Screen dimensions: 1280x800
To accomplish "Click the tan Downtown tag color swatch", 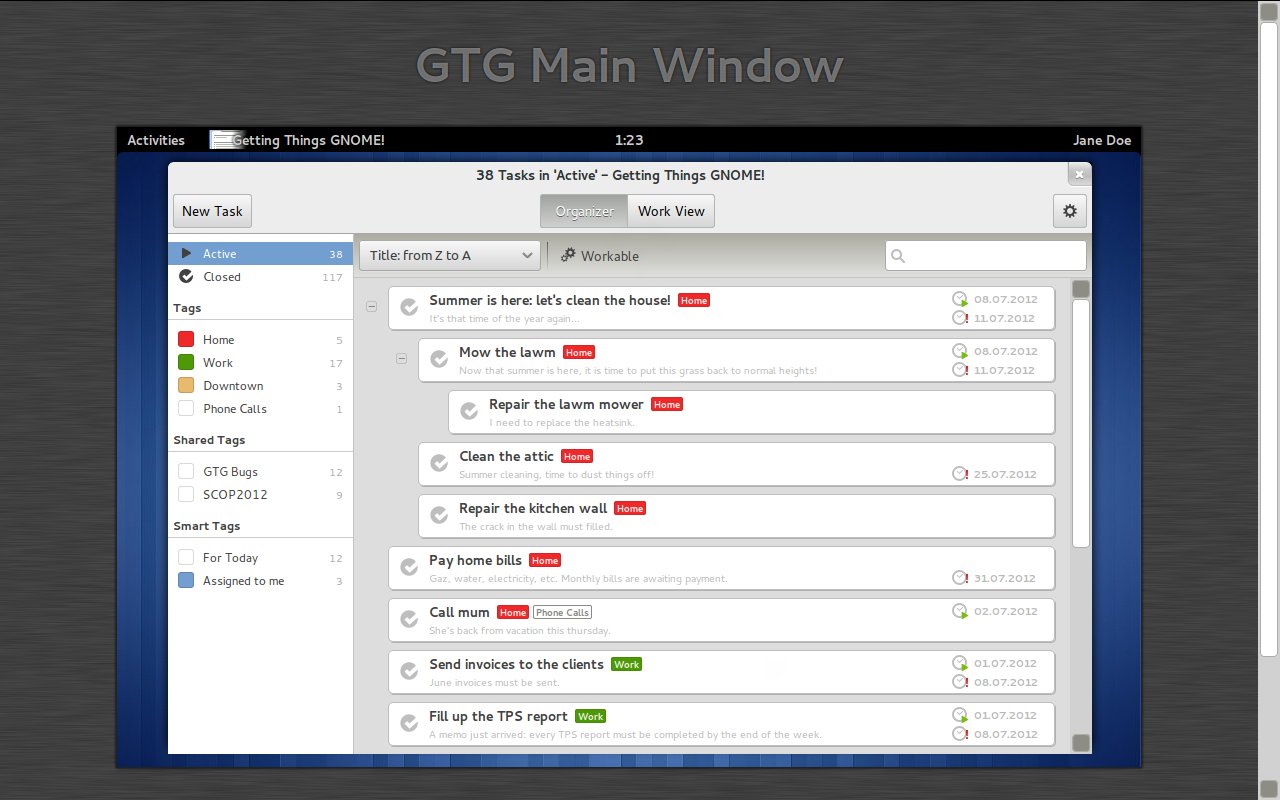I will pos(186,386).
